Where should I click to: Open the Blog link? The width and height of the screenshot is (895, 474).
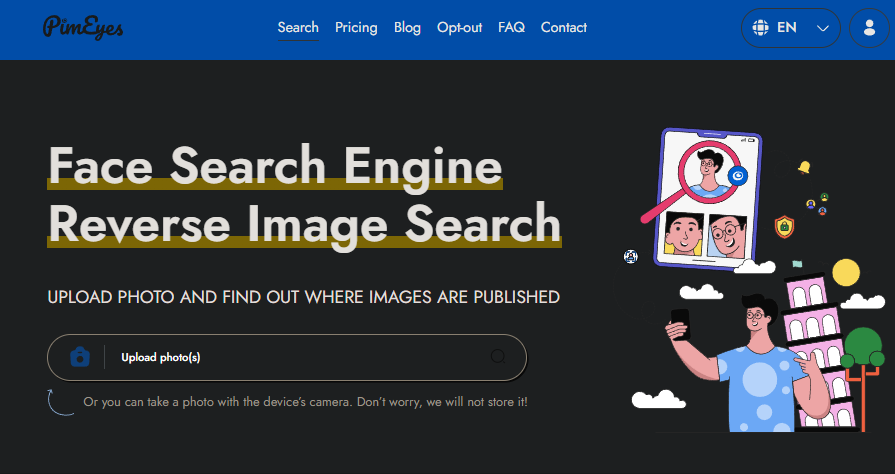click(408, 27)
